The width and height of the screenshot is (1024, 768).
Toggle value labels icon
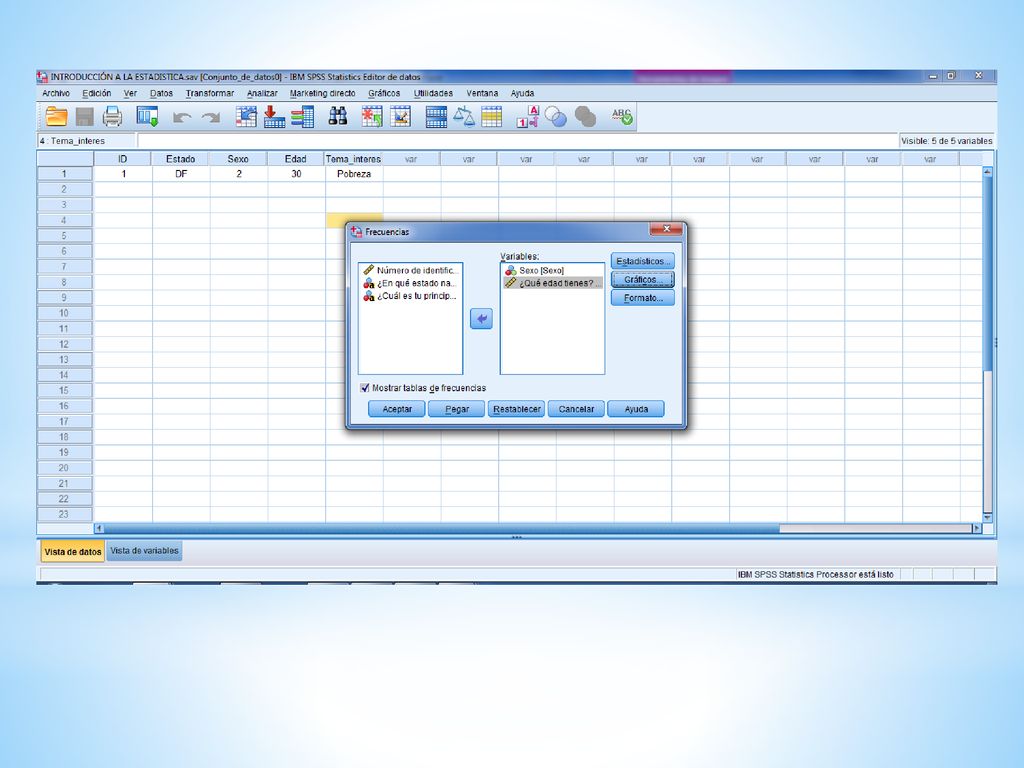click(x=527, y=117)
